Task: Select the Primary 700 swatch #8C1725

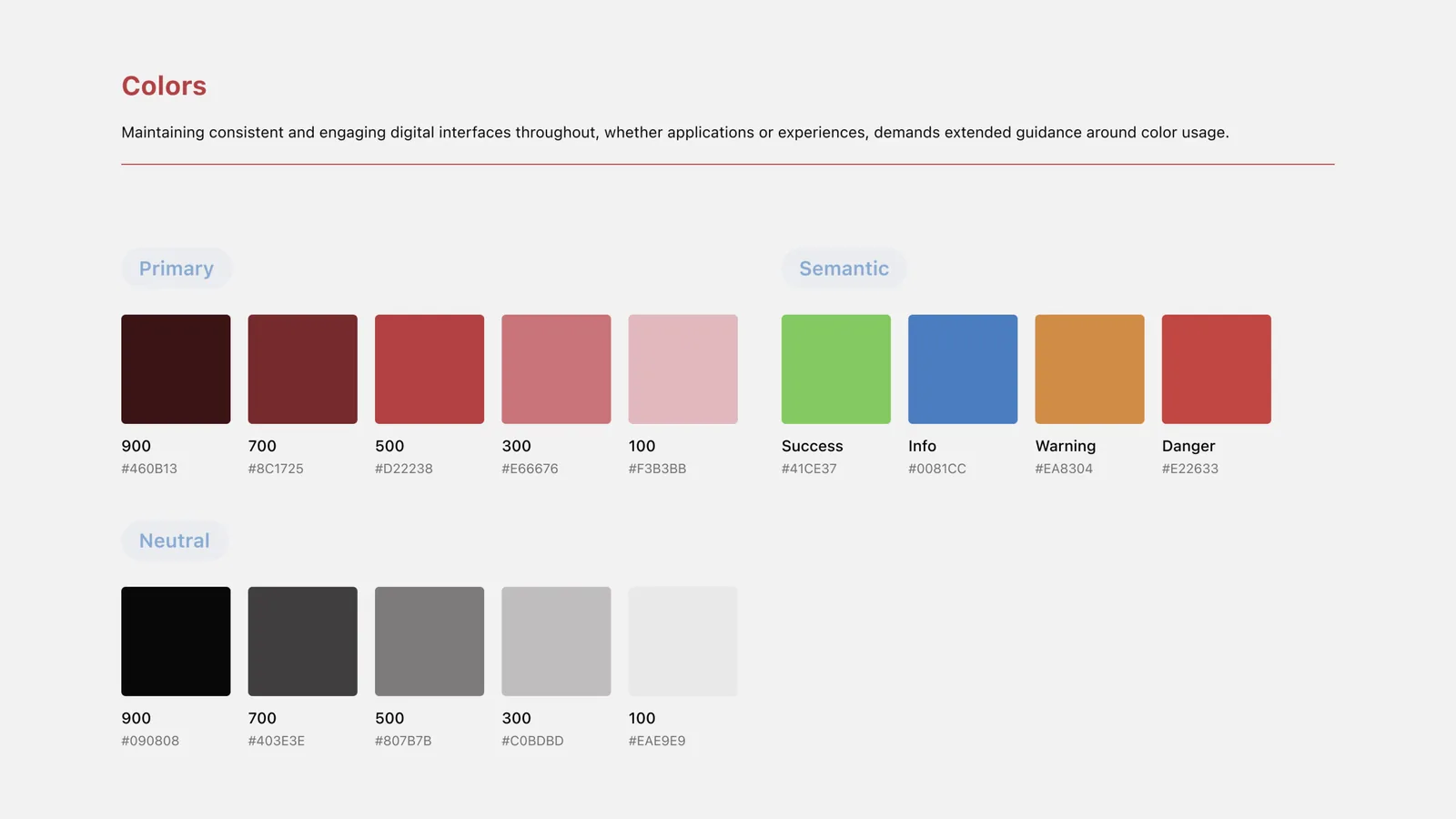Action: tap(303, 369)
